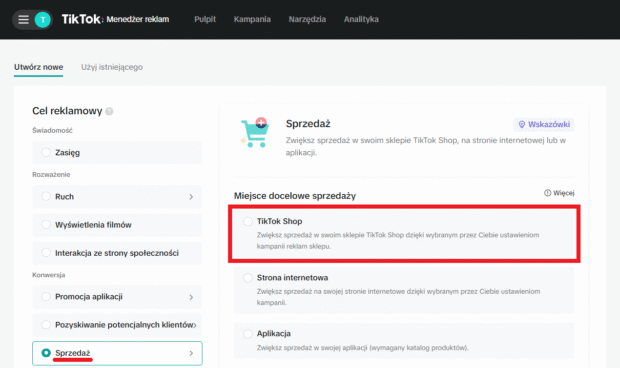Click the Aplikacja description text

pyautogui.click(x=363, y=348)
